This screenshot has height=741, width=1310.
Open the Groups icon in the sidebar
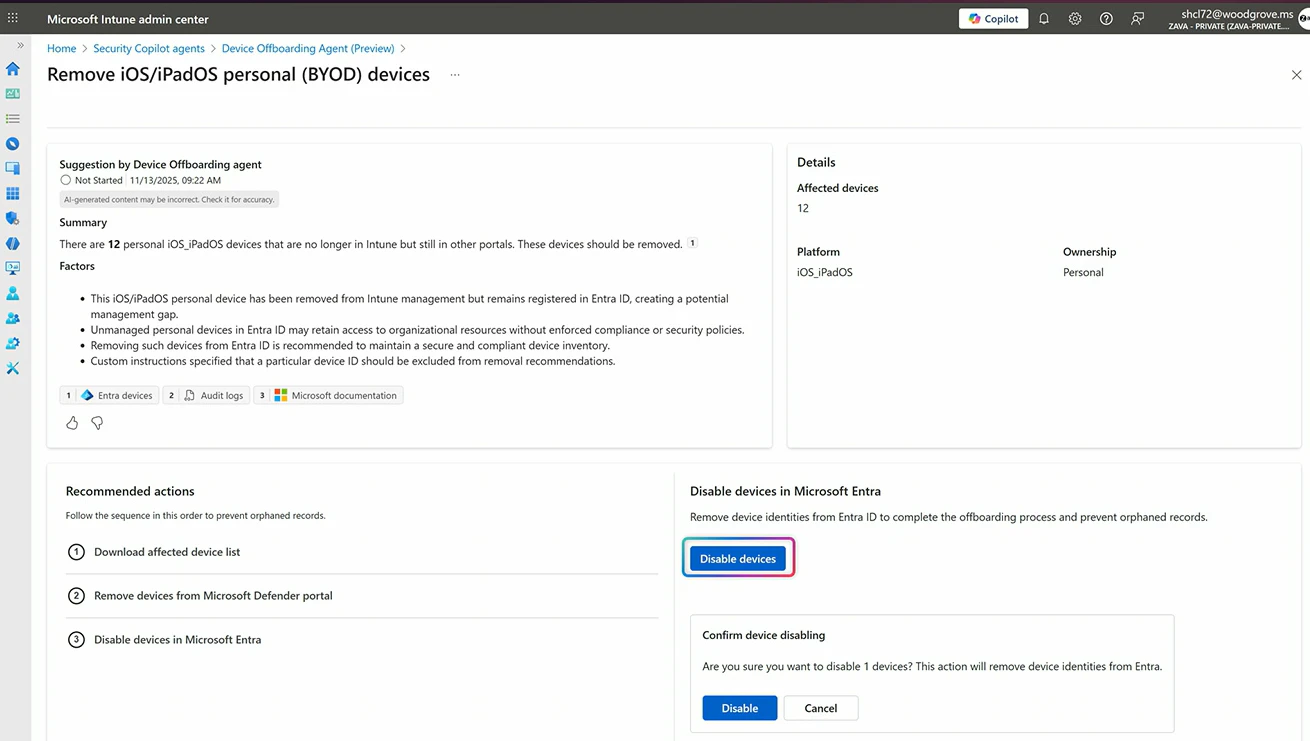click(x=13, y=318)
